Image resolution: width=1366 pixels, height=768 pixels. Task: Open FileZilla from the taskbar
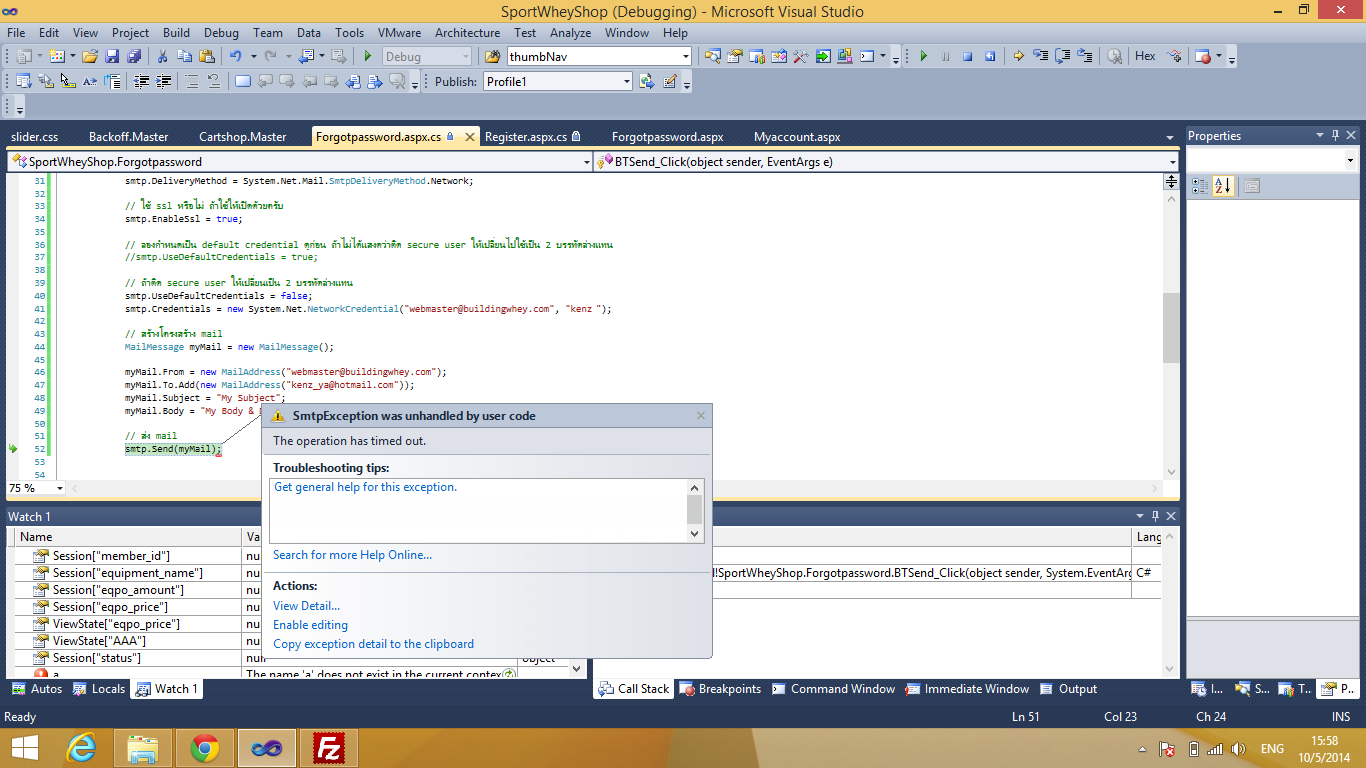tap(328, 747)
